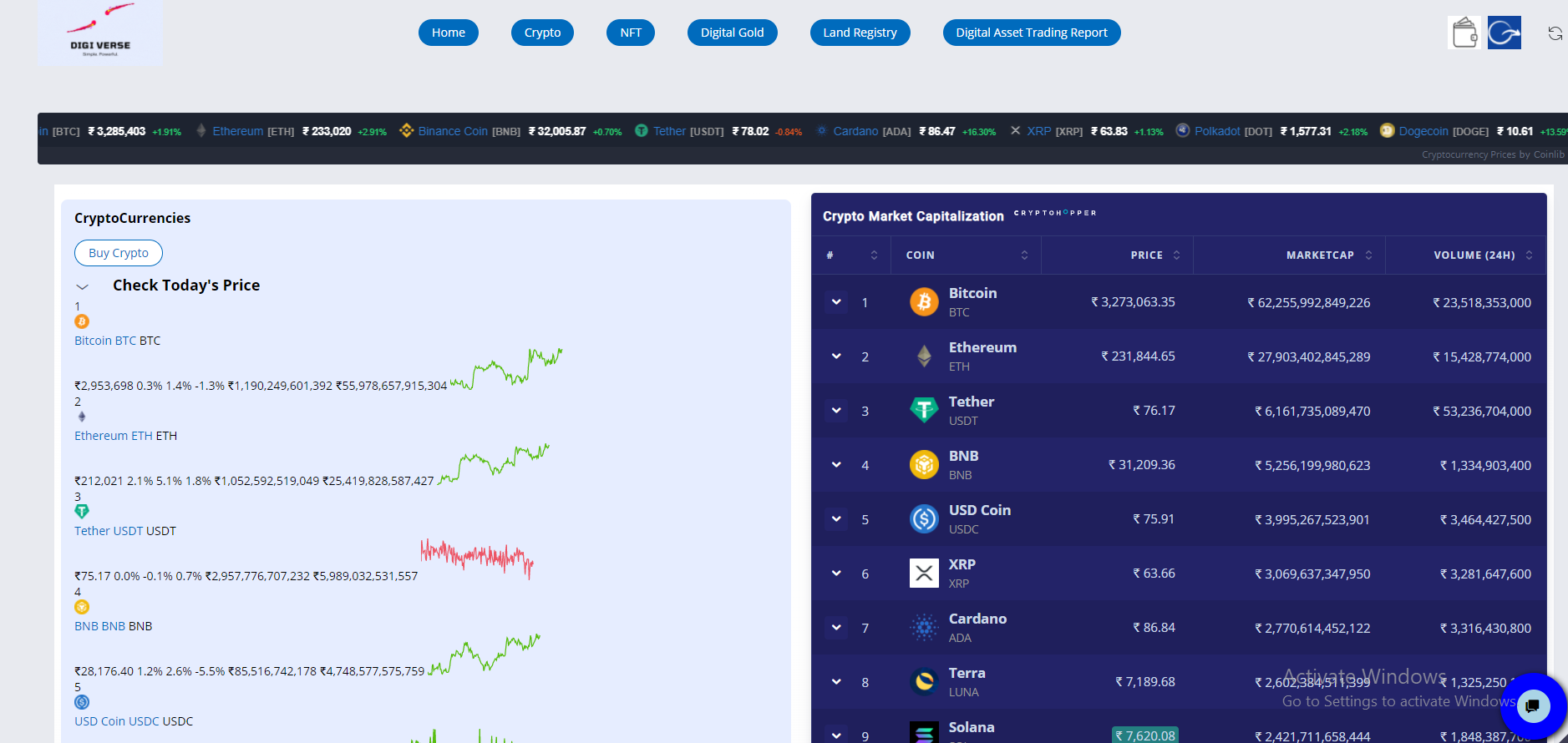Expand the Tether row chevron
Image resolution: width=1568 pixels, height=743 pixels.
point(836,410)
